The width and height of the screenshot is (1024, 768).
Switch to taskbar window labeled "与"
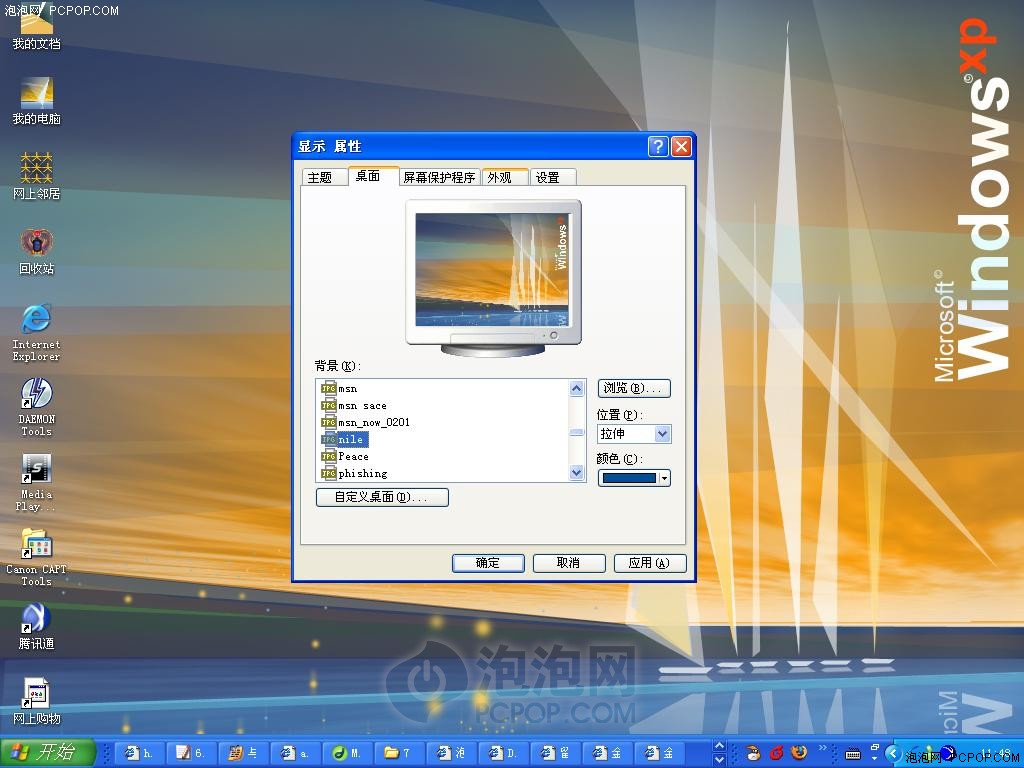243,754
